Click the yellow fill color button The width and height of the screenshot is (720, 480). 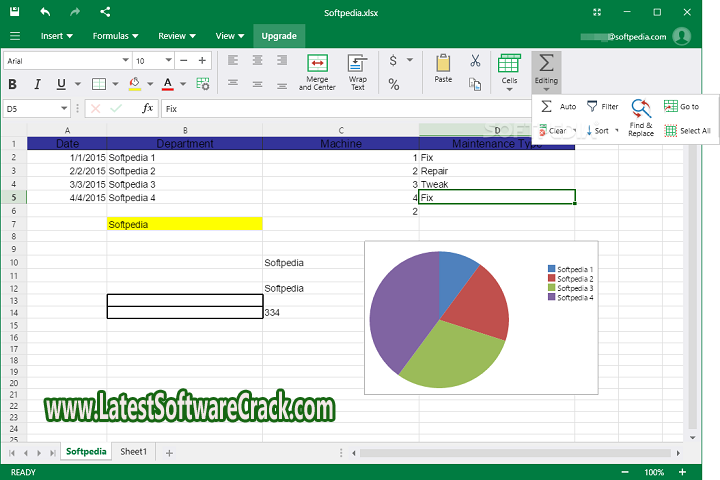coord(135,84)
